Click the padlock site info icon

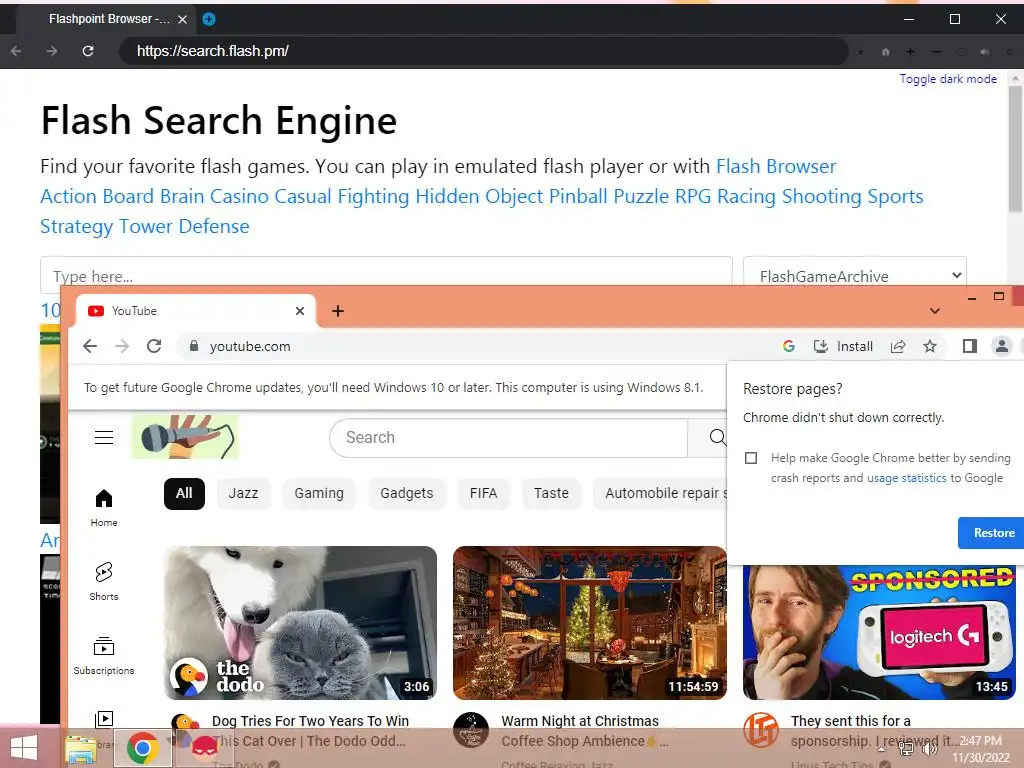click(193, 346)
